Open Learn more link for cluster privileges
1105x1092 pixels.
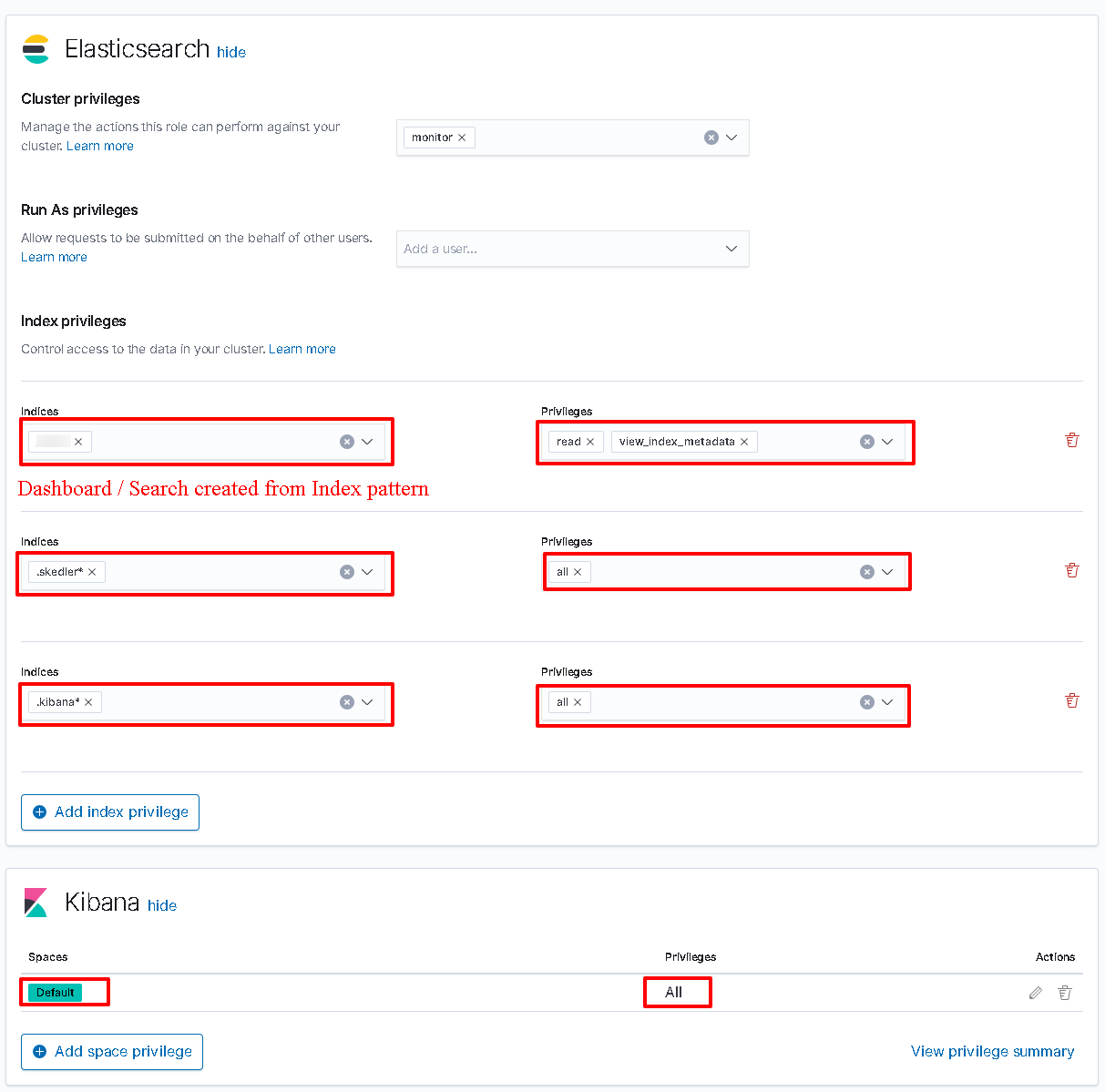pyautogui.click(x=100, y=146)
